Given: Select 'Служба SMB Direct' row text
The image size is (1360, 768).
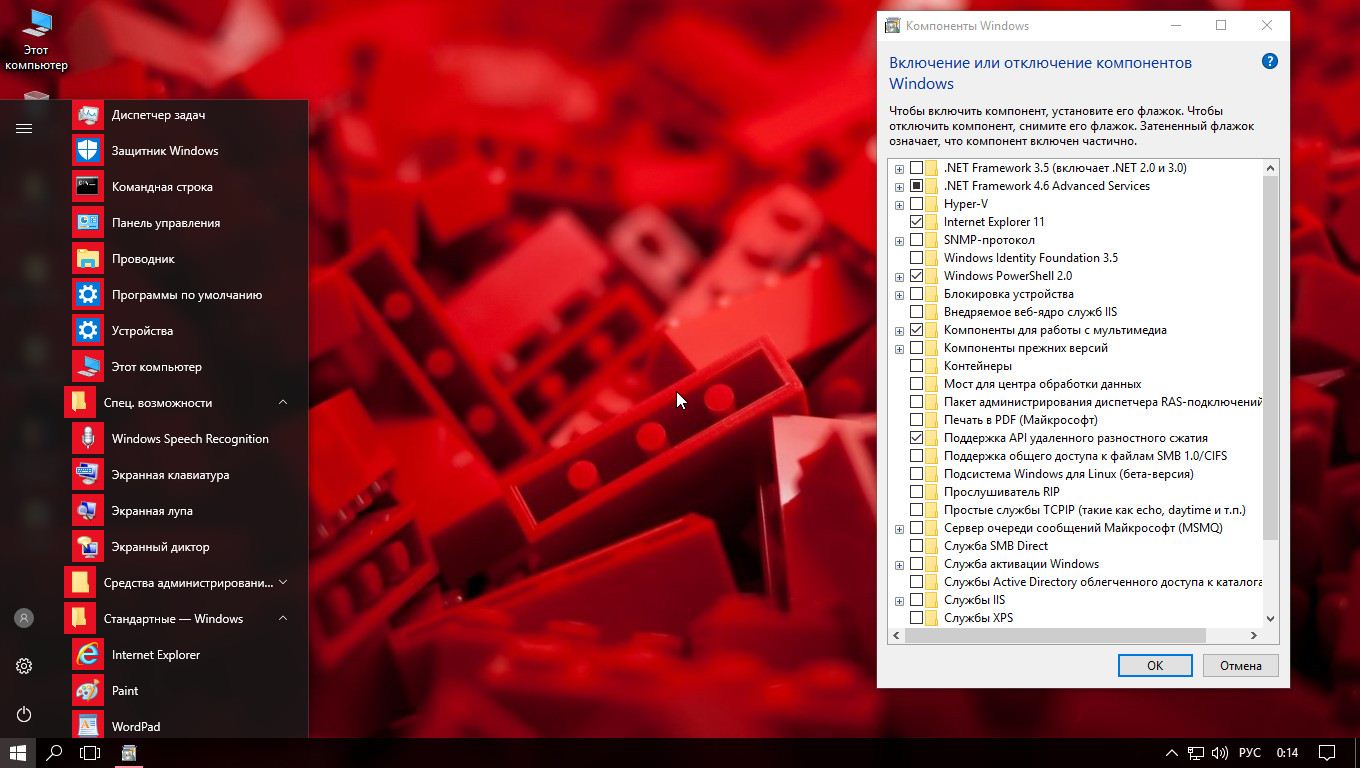Looking at the screenshot, I should click(x=996, y=546).
